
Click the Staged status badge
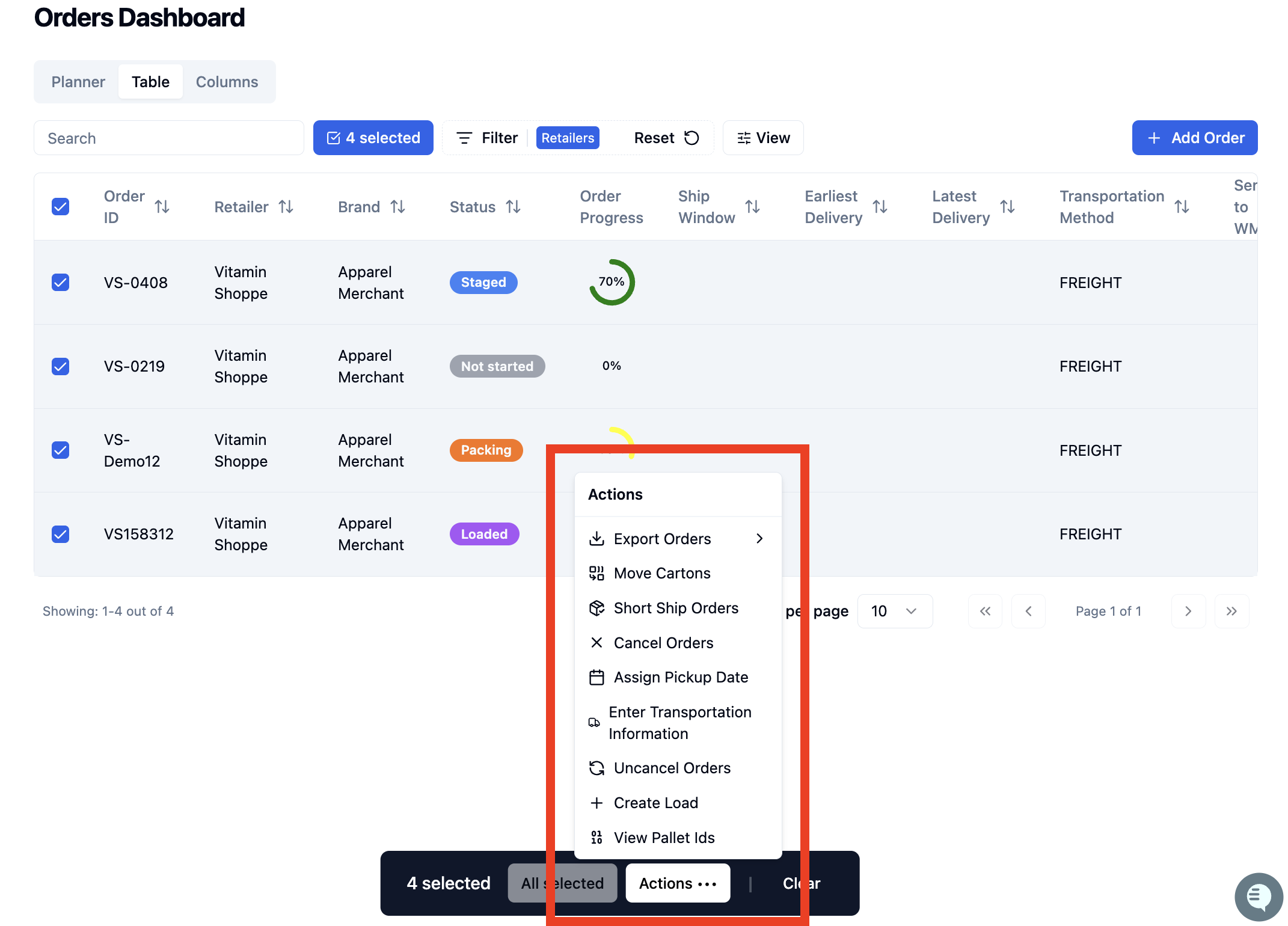483,282
